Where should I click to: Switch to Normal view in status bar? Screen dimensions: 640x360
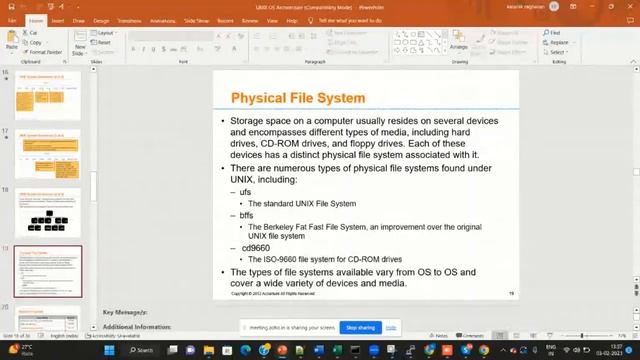click(500, 336)
